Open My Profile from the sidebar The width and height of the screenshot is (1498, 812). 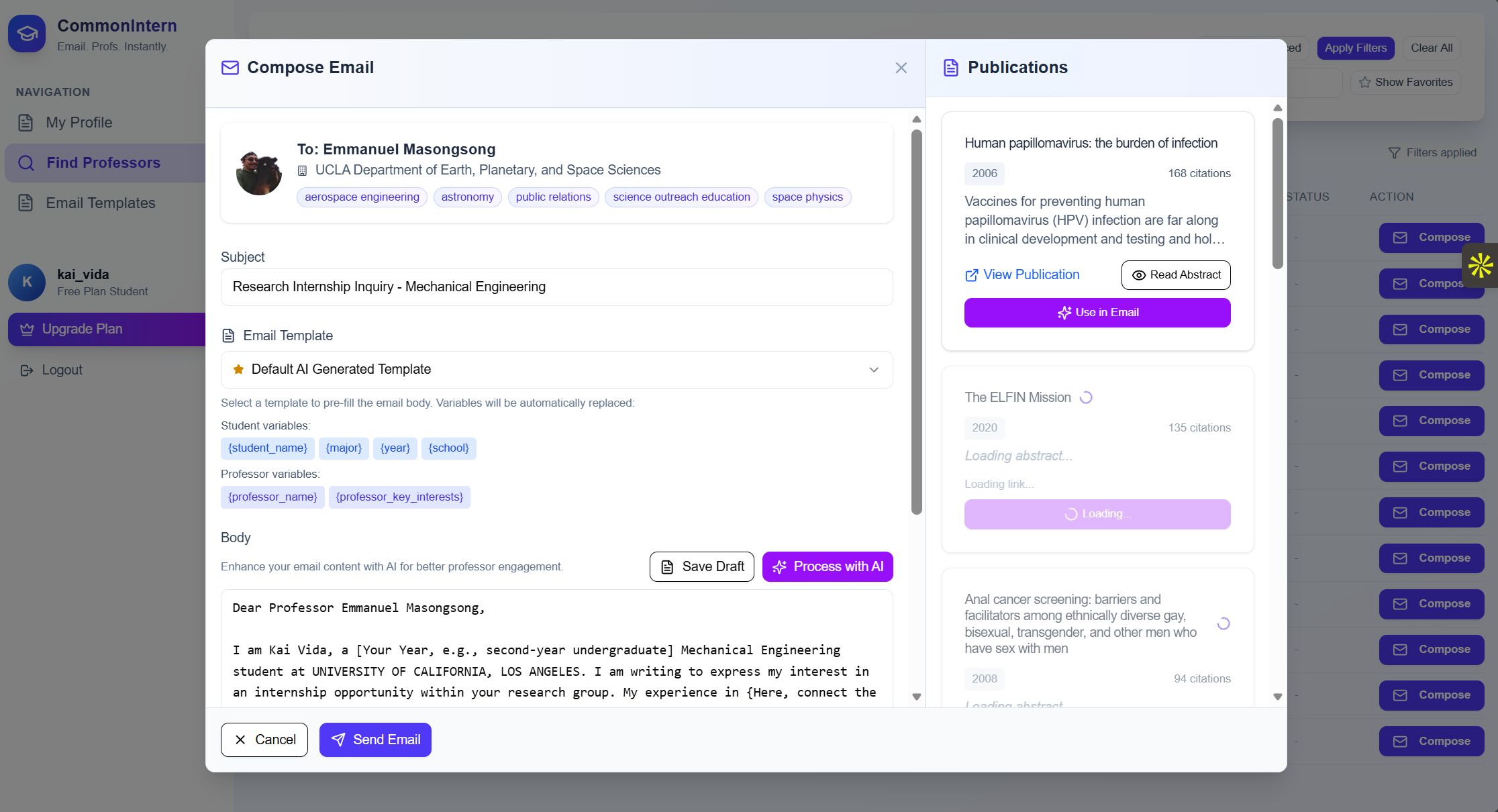click(x=79, y=122)
